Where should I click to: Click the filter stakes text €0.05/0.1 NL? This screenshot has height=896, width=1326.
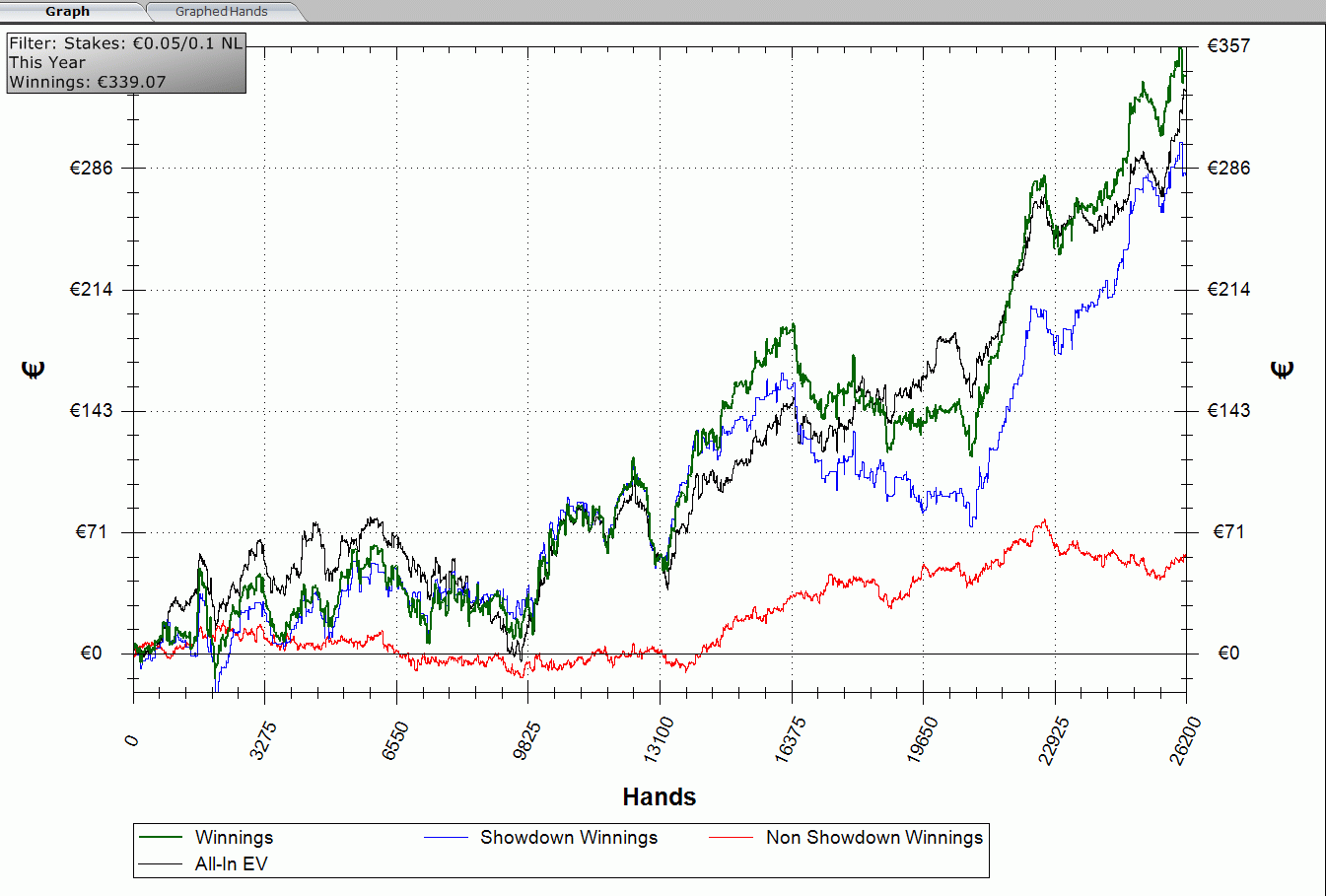click(187, 43)
